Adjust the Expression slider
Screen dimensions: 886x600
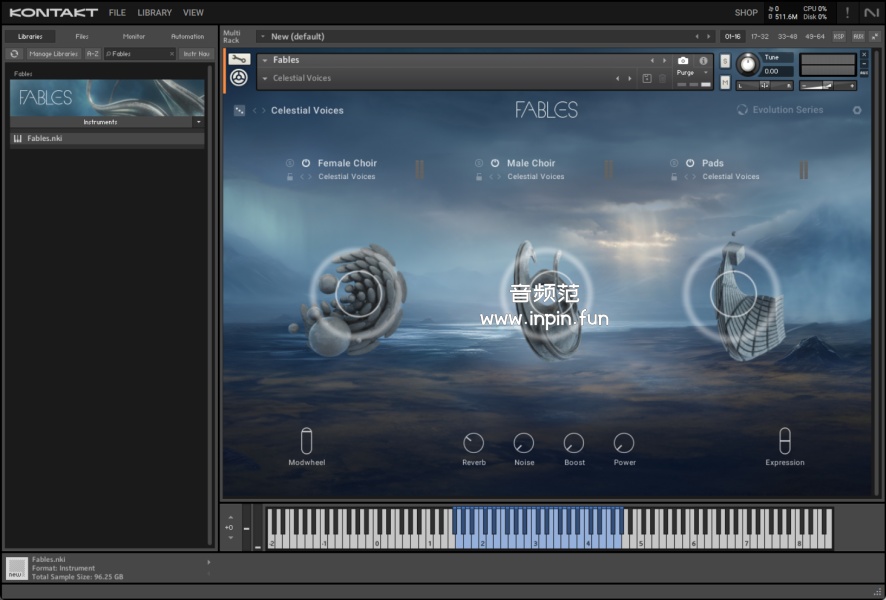tap(785, 441)
